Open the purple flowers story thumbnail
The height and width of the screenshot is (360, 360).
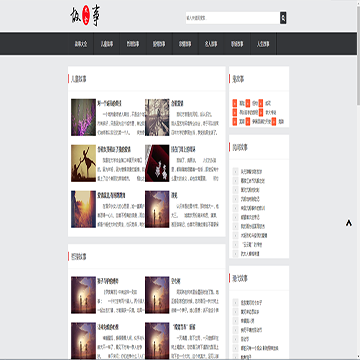83,117
